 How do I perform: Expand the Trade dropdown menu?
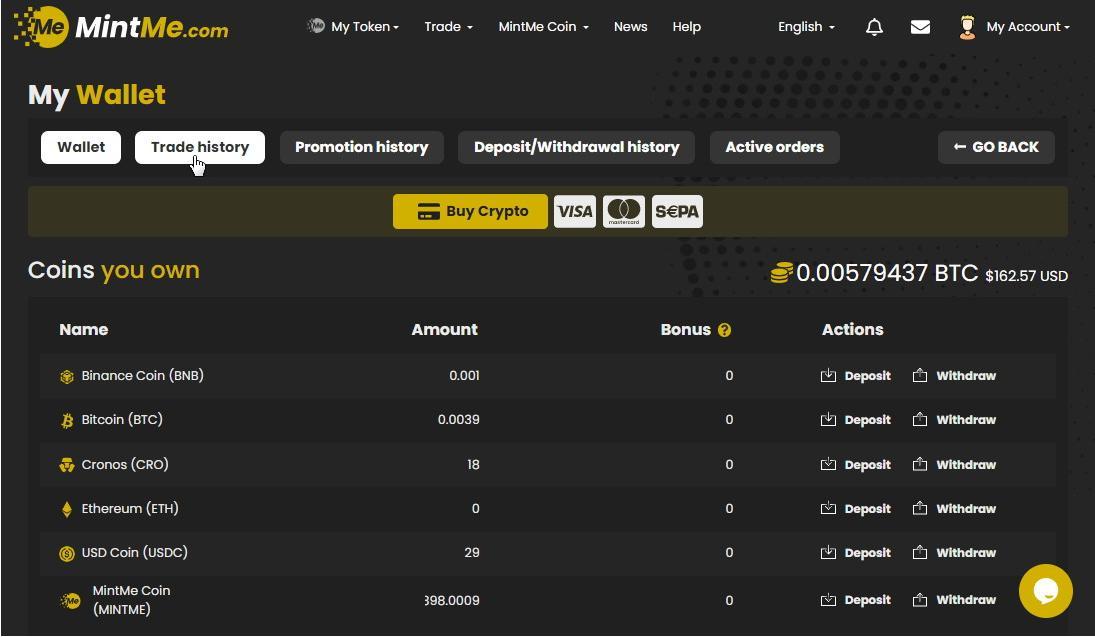(x=448, y=27)
